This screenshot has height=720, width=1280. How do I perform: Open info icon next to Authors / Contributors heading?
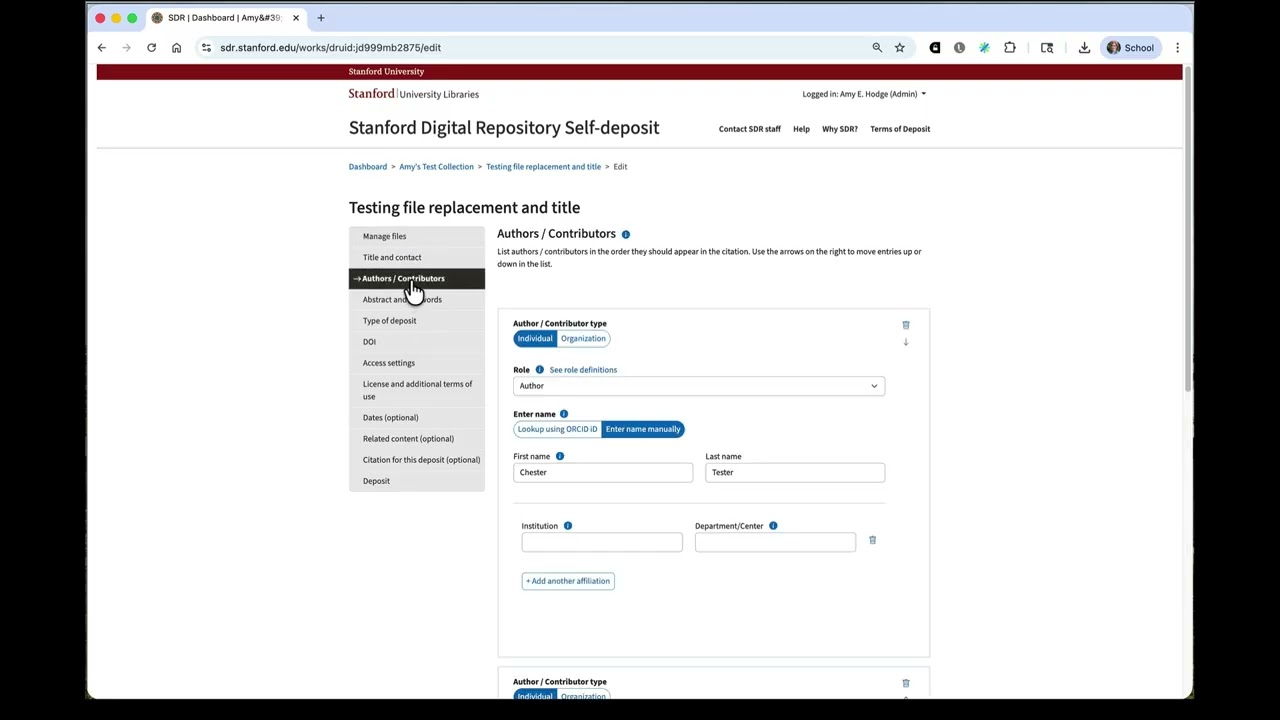[x=626, y=234]
